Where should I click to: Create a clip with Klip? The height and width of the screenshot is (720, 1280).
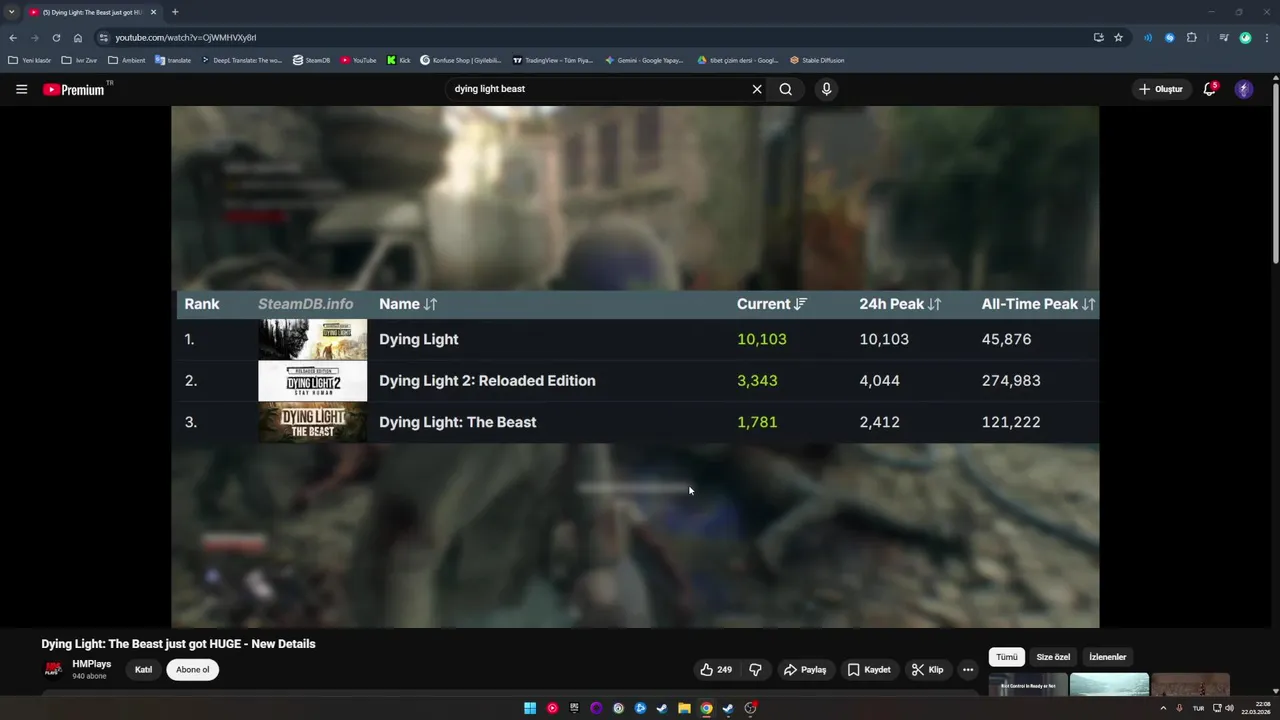click(927, 670)
